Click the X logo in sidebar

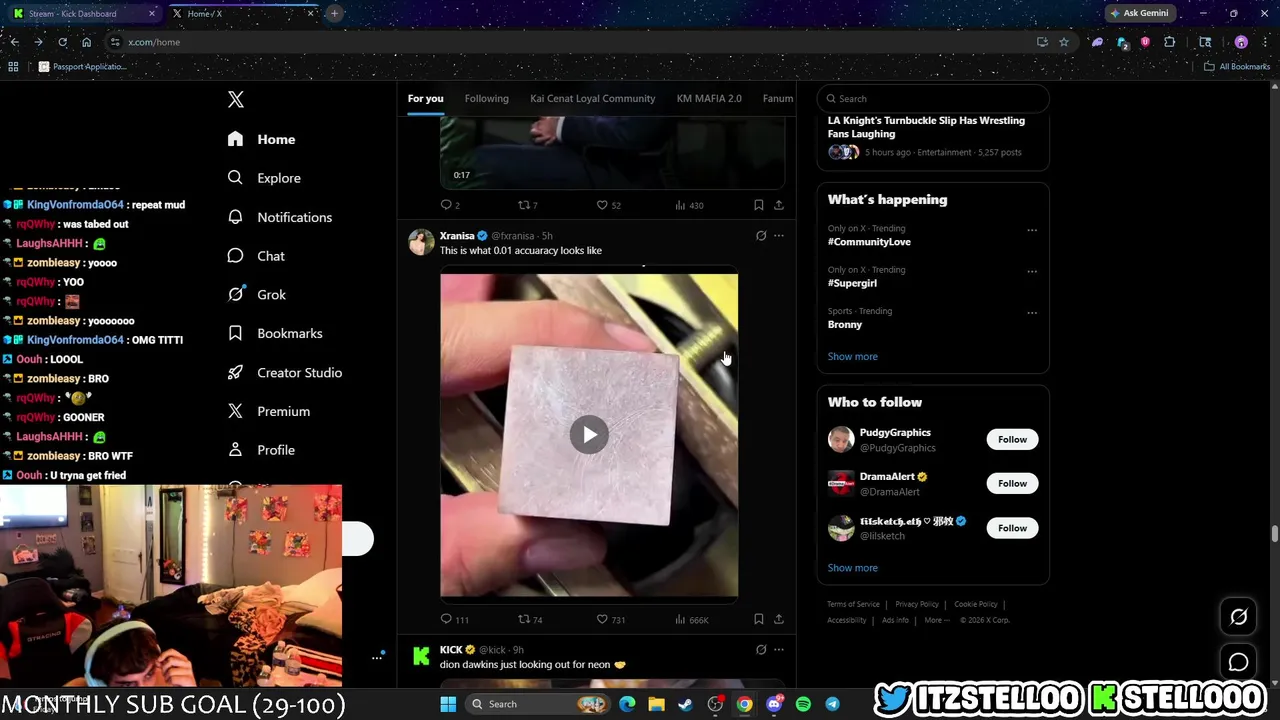pos(236,99)
